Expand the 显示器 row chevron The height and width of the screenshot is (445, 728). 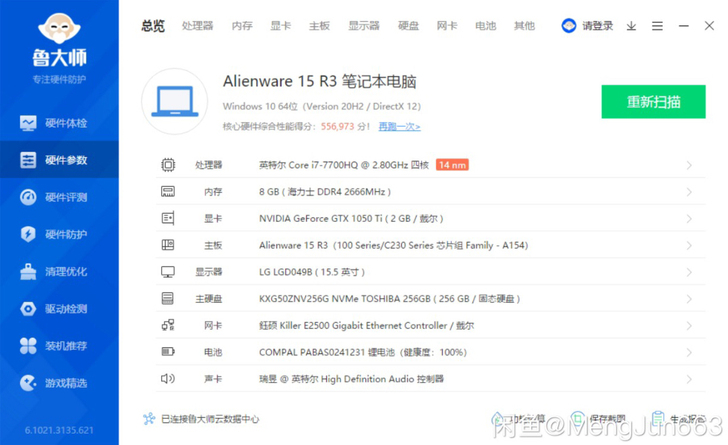pyautogui.click(x=689, y=272)
